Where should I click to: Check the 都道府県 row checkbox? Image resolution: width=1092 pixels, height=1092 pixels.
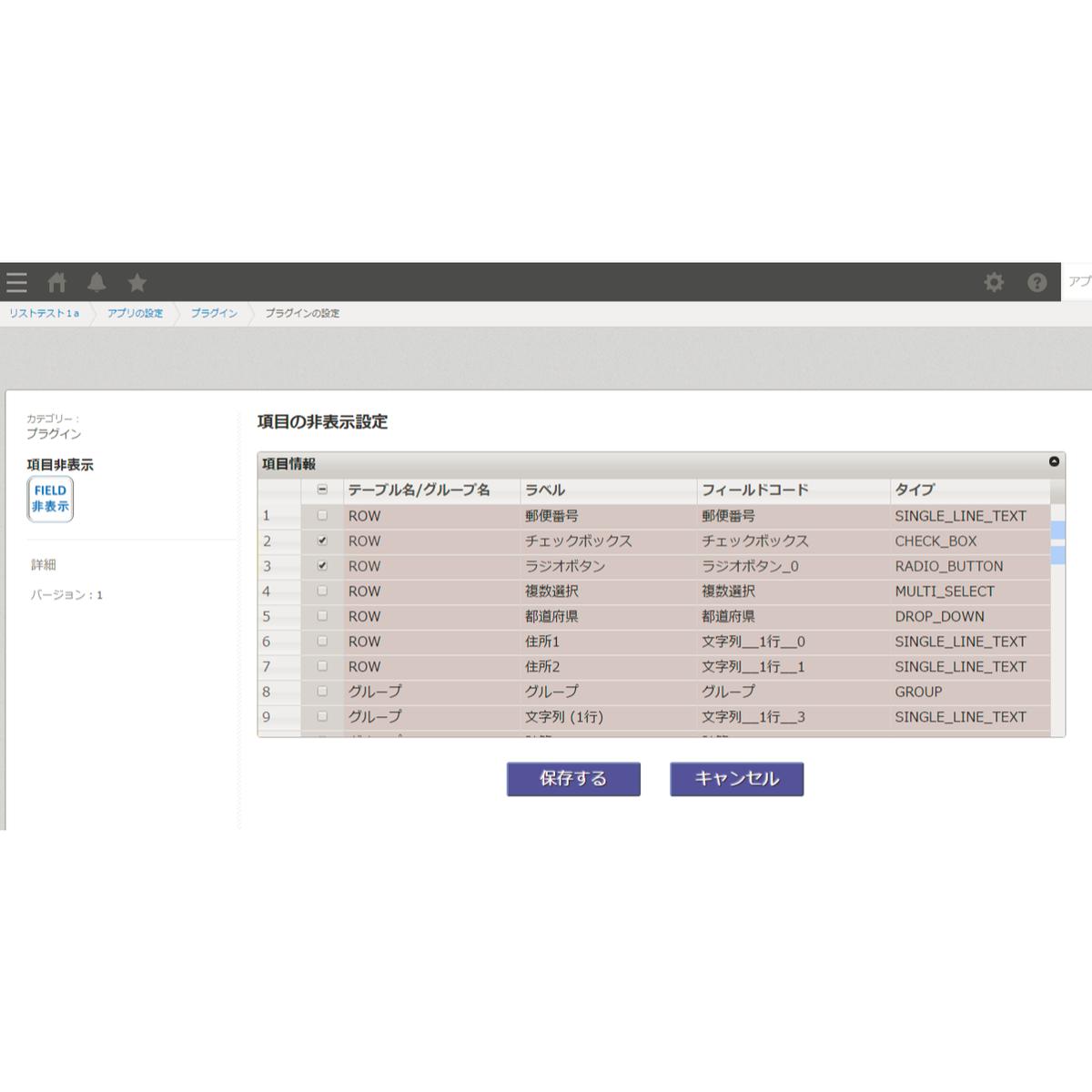(x=322, y=616)
